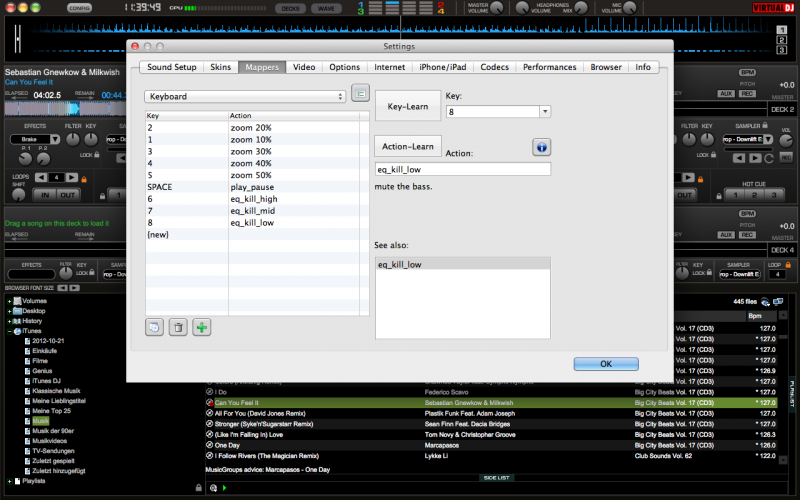Click the DECKS button in top bar
The width and height of the screenshot is (800, 500).
click(290, 8)
